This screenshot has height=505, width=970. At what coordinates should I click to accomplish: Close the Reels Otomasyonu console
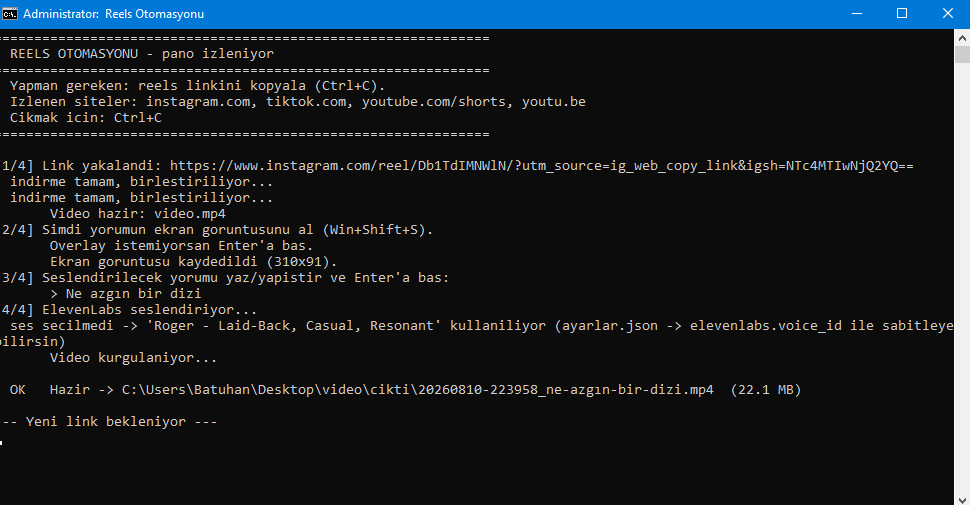[x=947, y=14]
